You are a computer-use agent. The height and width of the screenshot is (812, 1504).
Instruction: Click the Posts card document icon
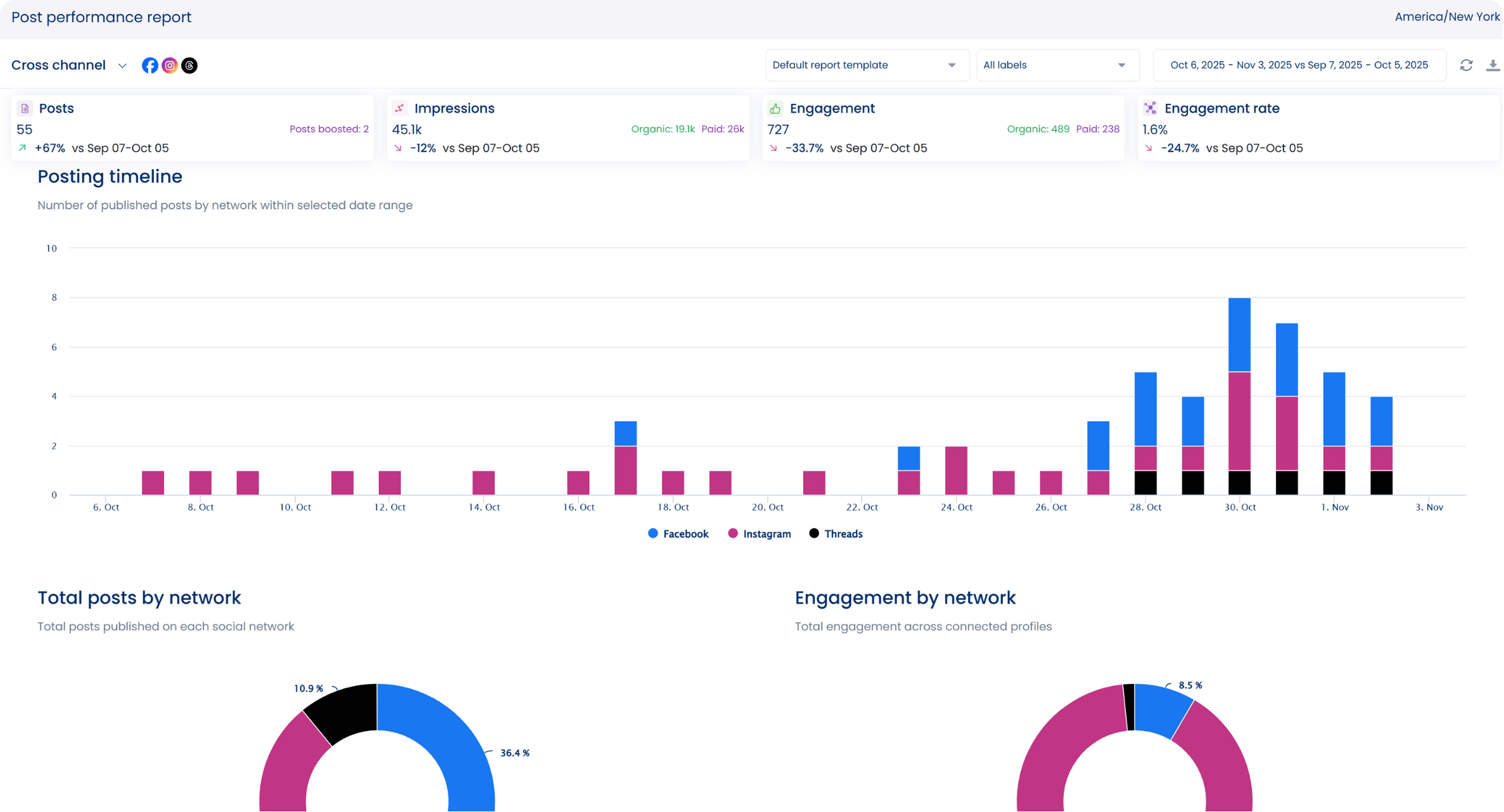25,108
